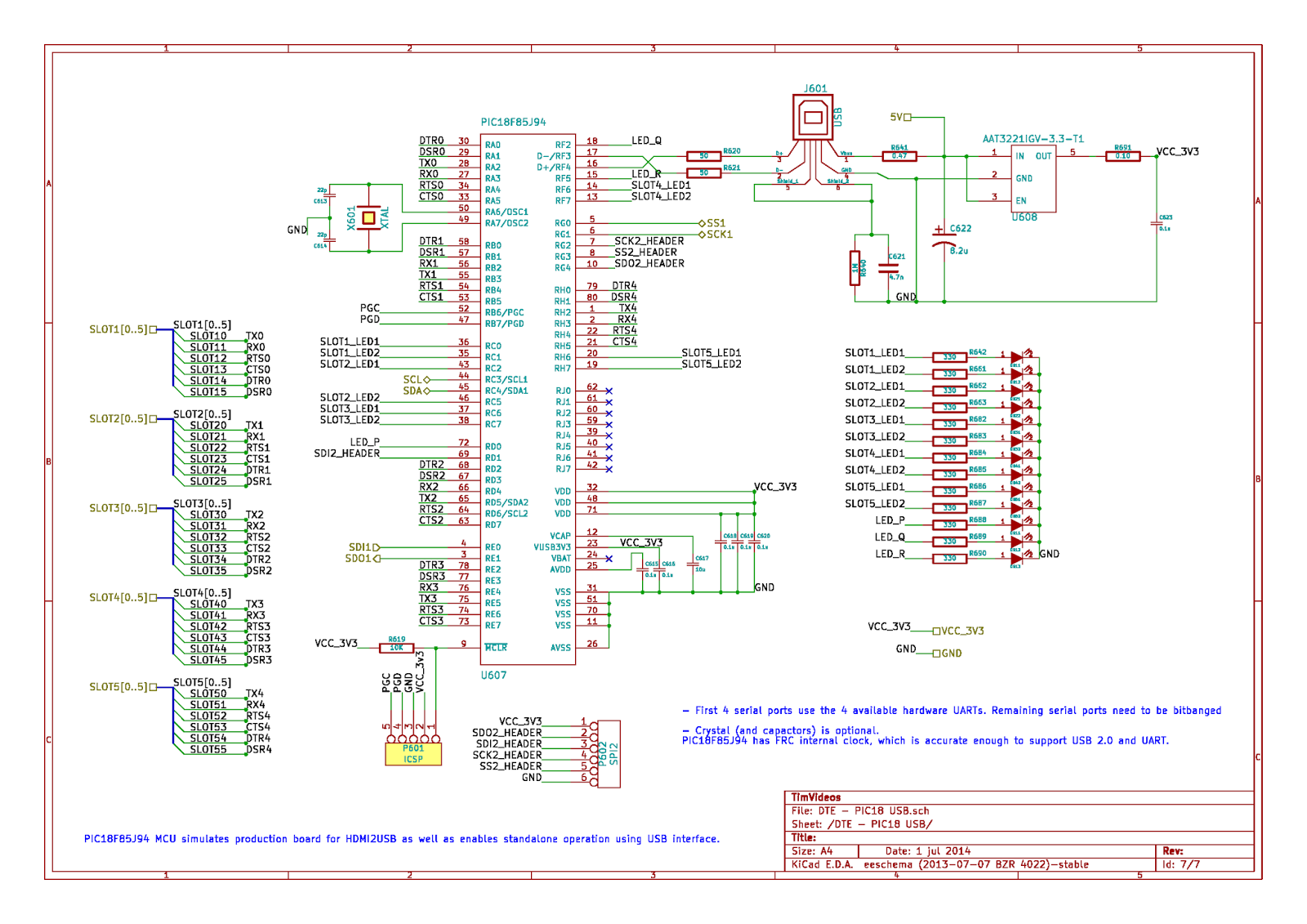Click the KiCad E.D.A. eeschema version line
Viewport: 1307px width, 924px height.
coord(939,864)
